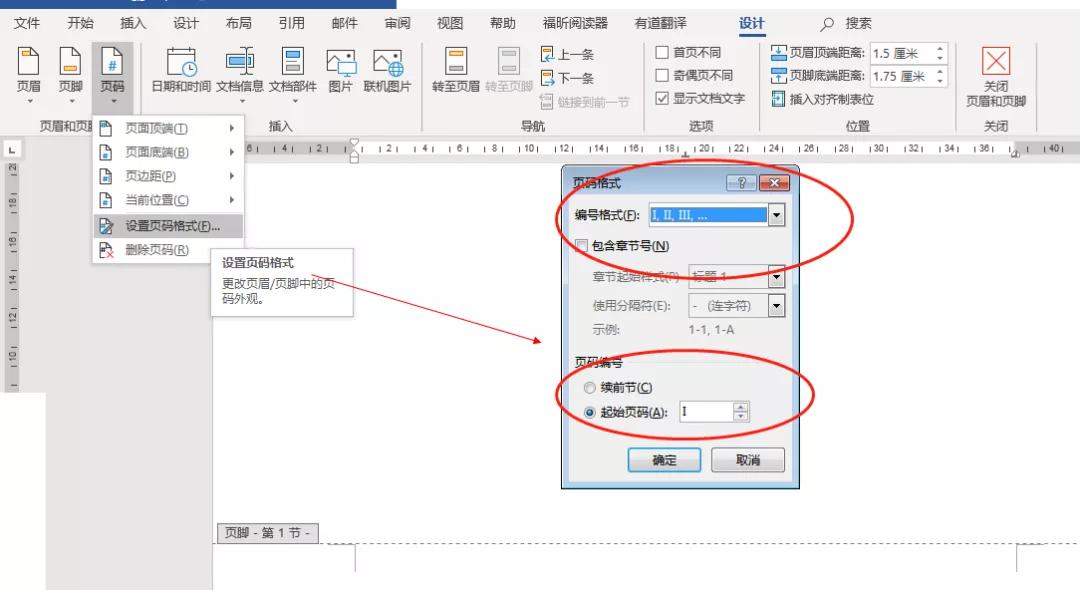
Task: Open the 页脚 (Footer) gallery icon
Action: 68,60
